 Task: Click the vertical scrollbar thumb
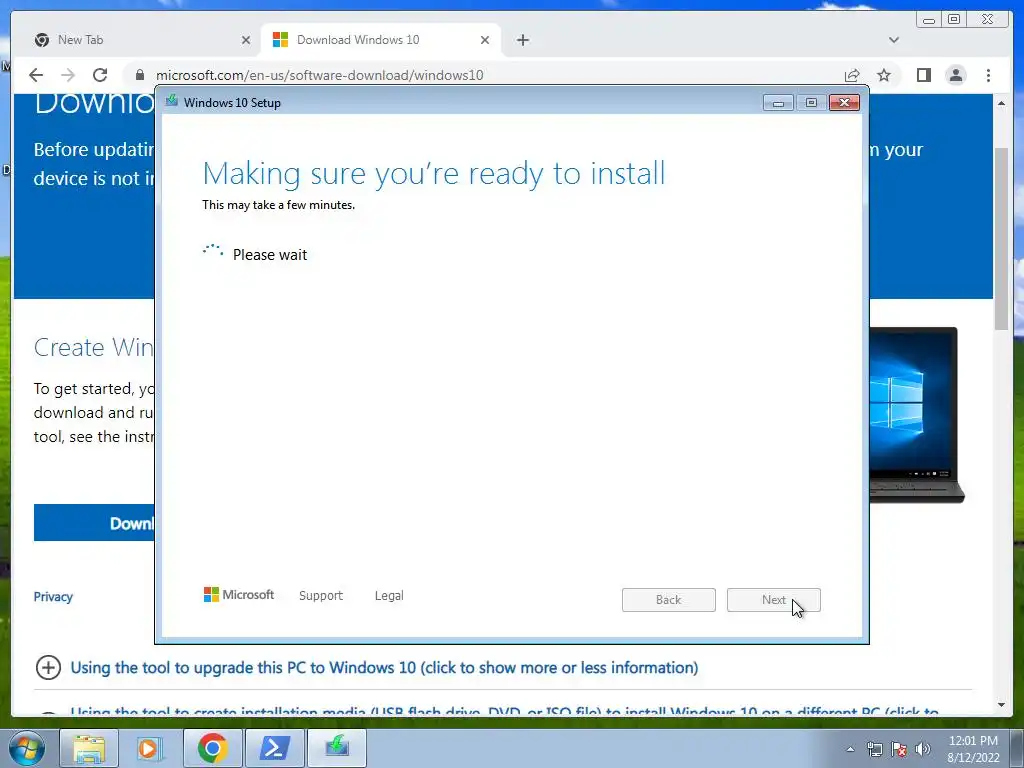pyautogui.click(x=1002, y=238)
